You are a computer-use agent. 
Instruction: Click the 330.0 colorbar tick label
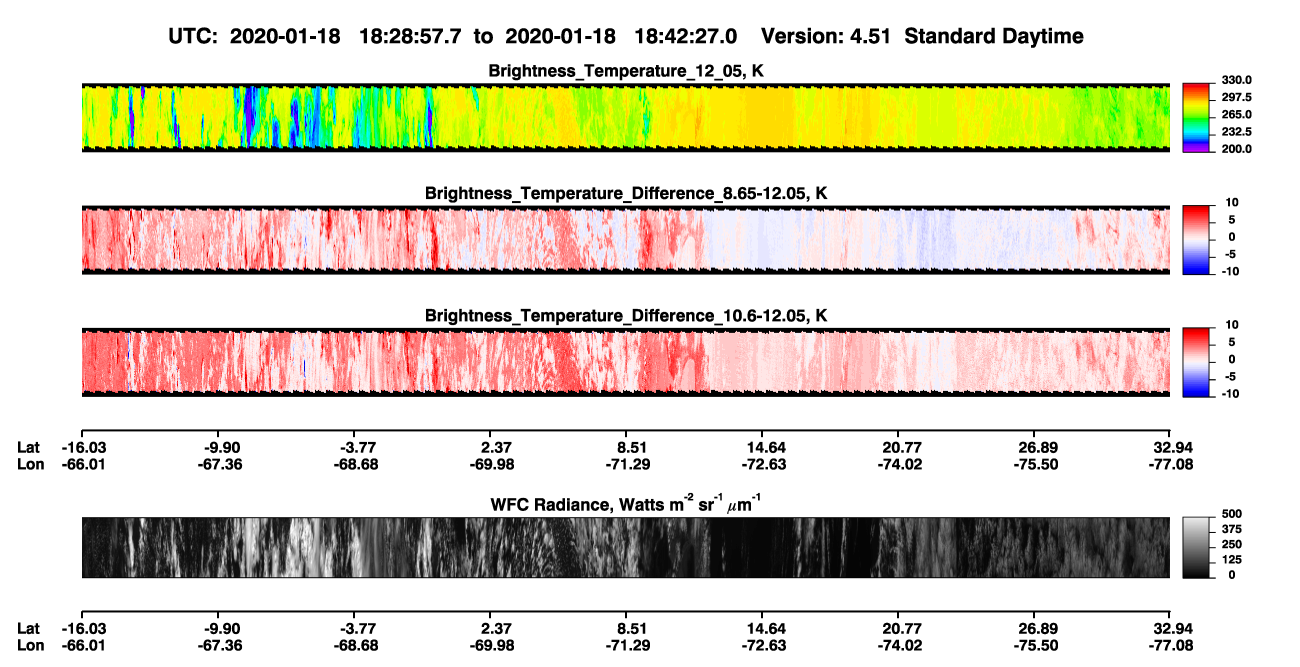pos(1236,80)
